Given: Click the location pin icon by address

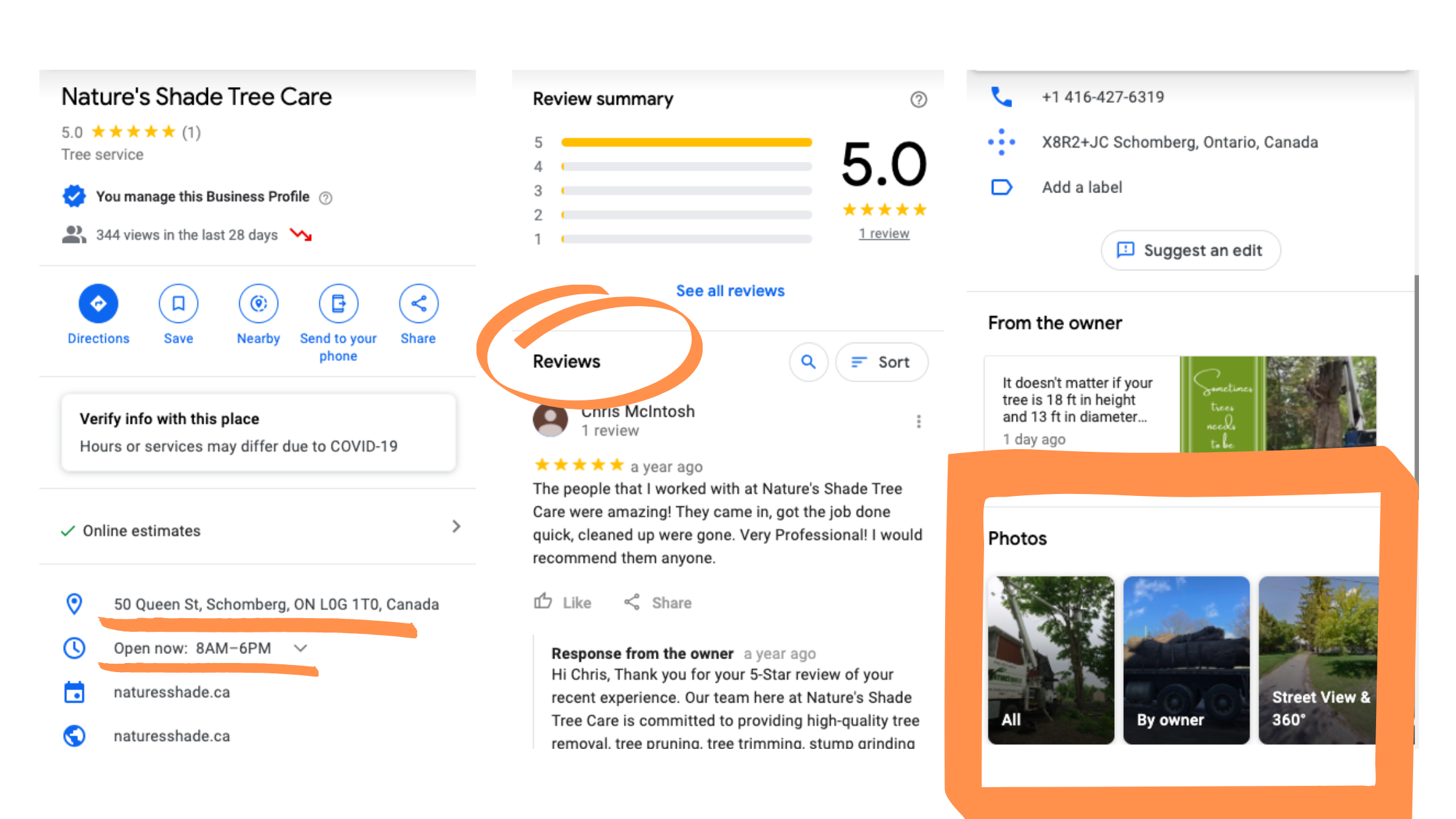Looking at the screenshot, I should 75,604.
